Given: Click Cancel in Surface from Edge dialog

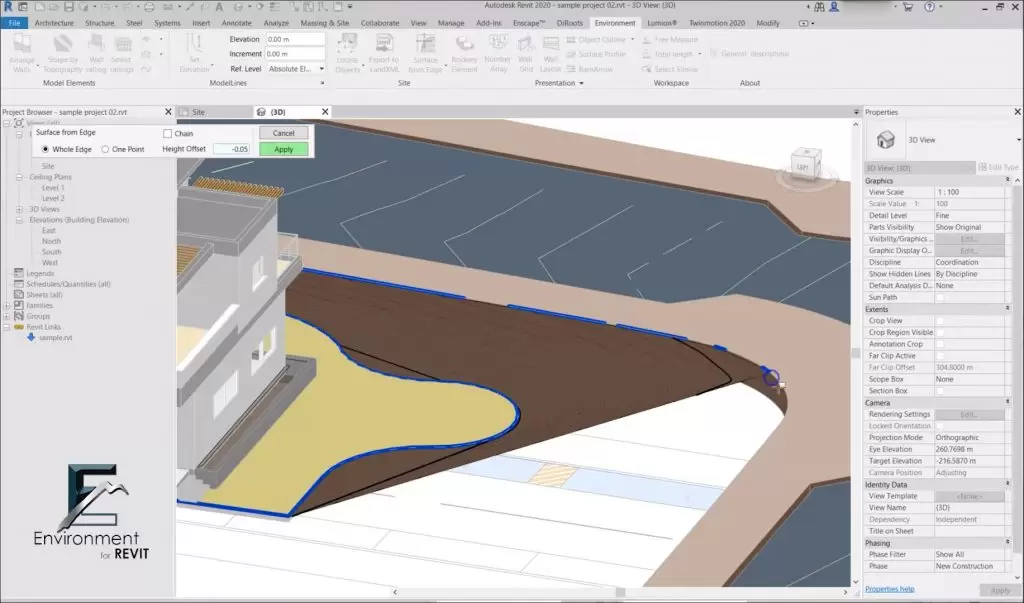Looking at the screenshot, I should [x=283, y=133].
